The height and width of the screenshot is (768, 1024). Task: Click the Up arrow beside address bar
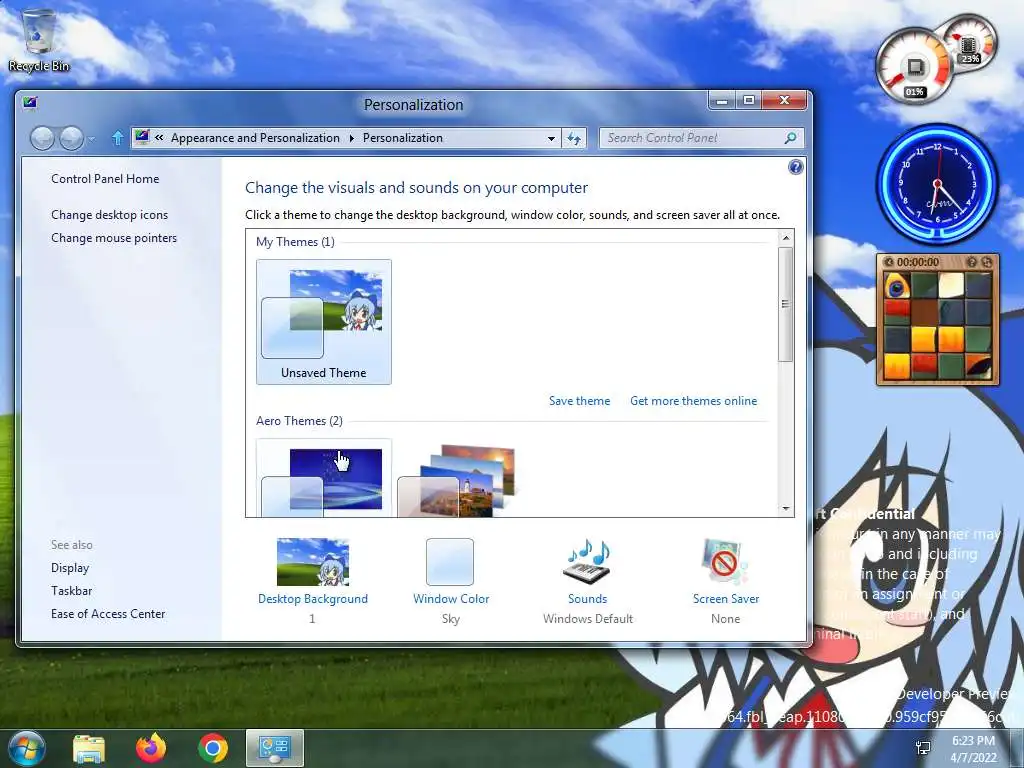coord(118,138)
